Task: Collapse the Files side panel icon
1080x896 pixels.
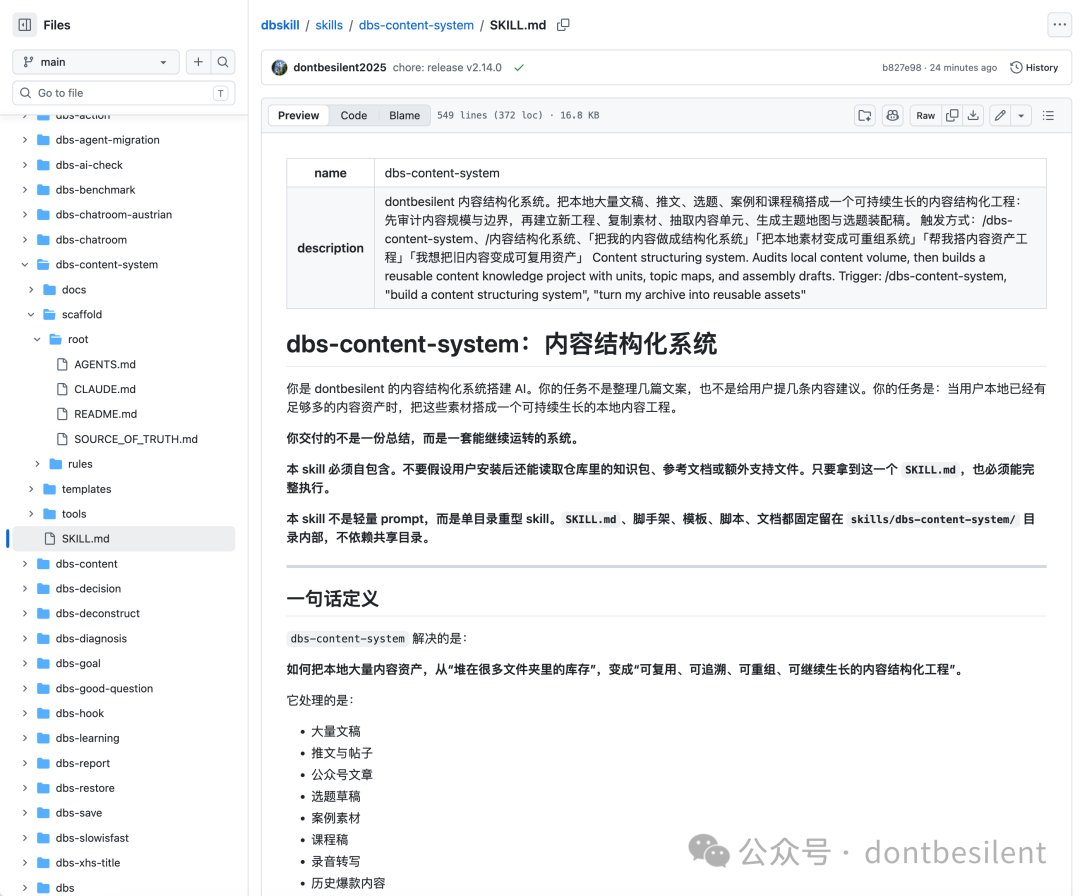Action: coord(25,25)
